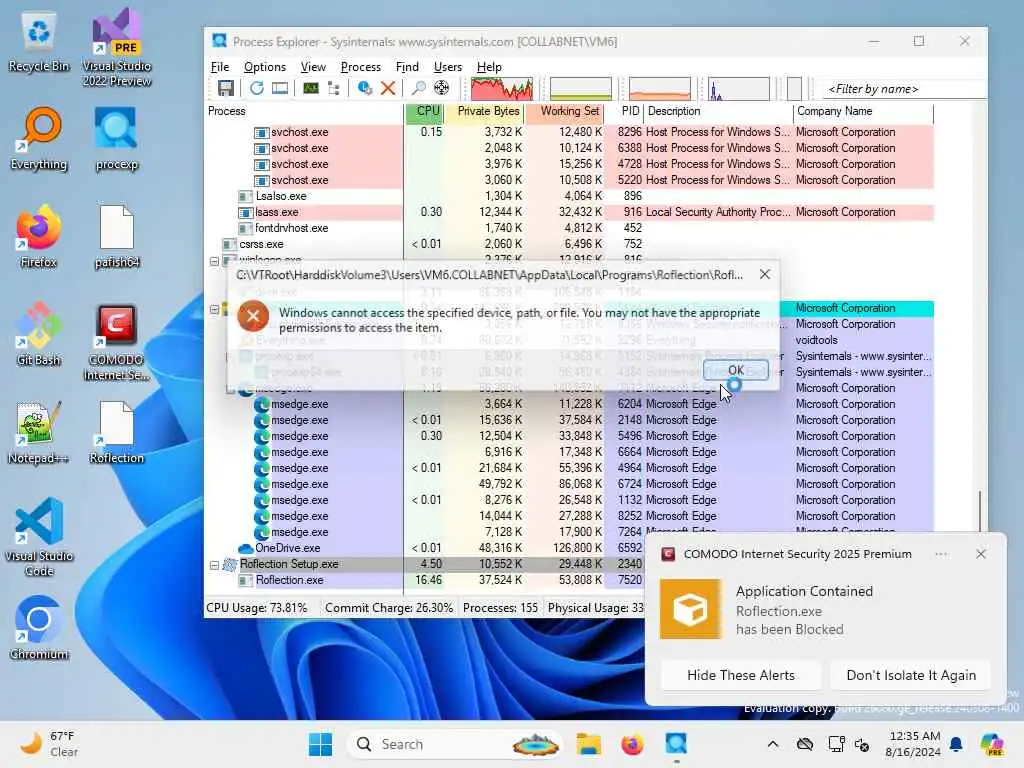Select svchost.exe row with PID 8296

click(570, 132)
